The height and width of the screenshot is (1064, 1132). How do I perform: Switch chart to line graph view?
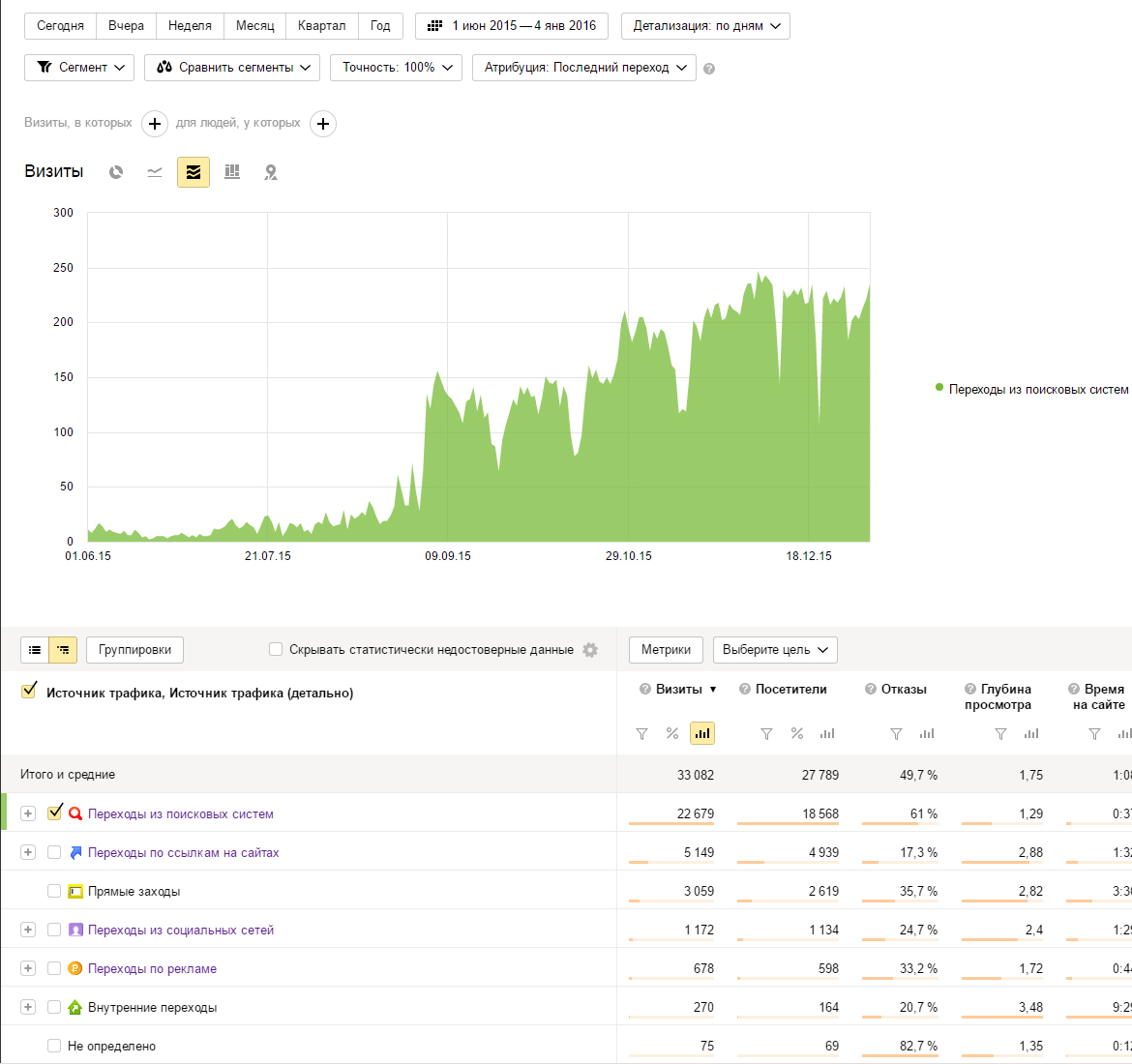click(x=155, y=172)
